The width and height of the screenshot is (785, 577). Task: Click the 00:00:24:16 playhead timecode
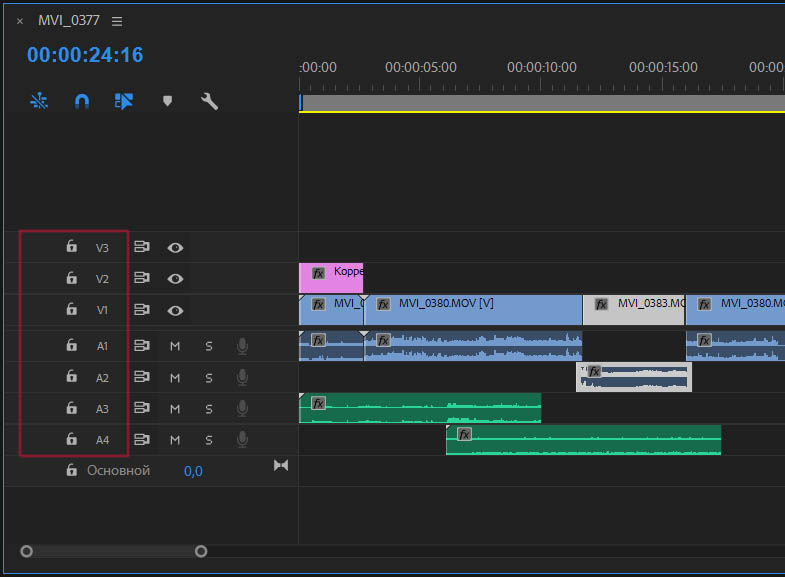tap(85, 55)
